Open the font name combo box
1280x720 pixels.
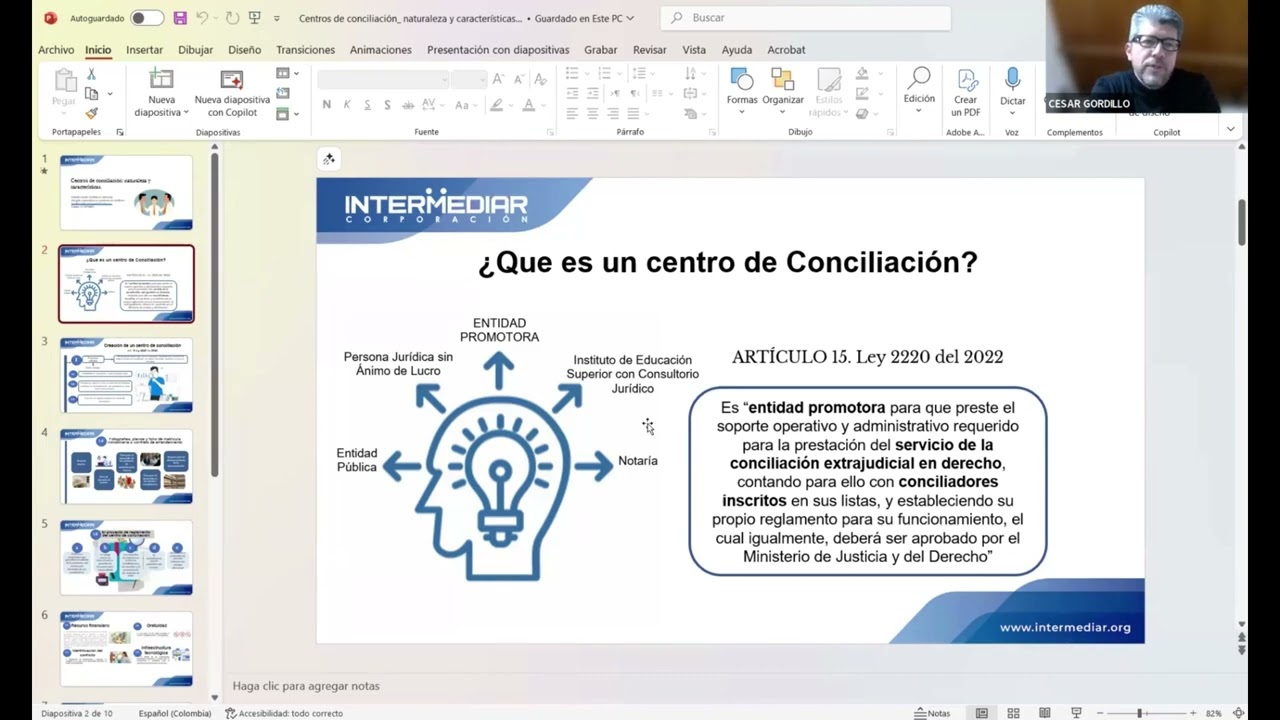[x=383, y=79]
